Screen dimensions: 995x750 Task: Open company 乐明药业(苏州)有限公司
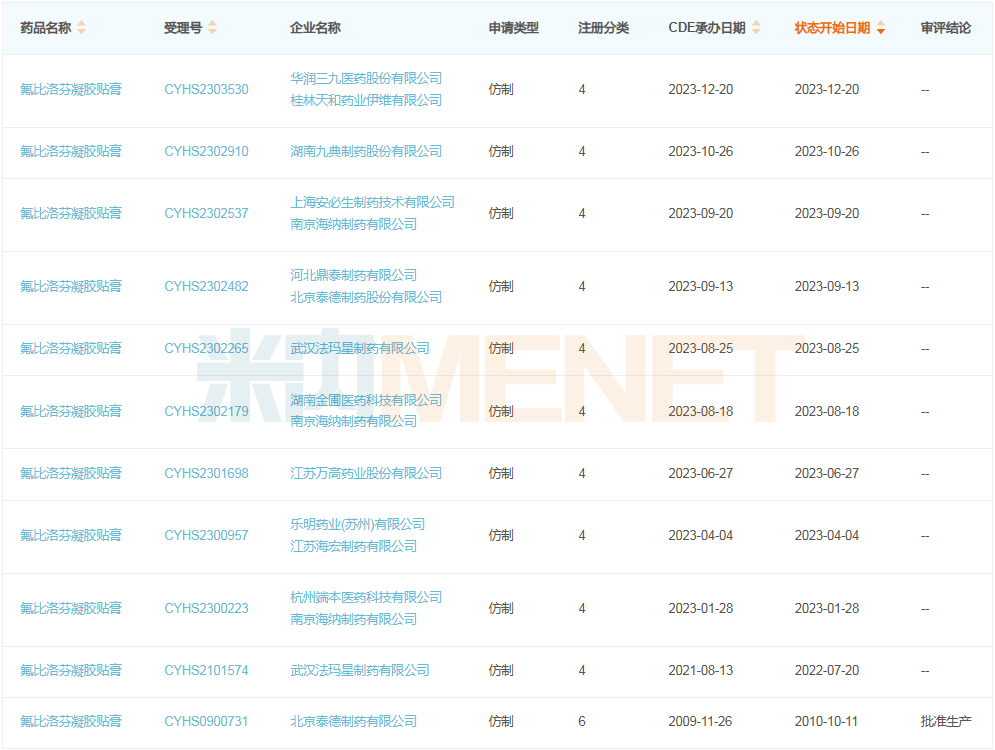pos(358,525)
